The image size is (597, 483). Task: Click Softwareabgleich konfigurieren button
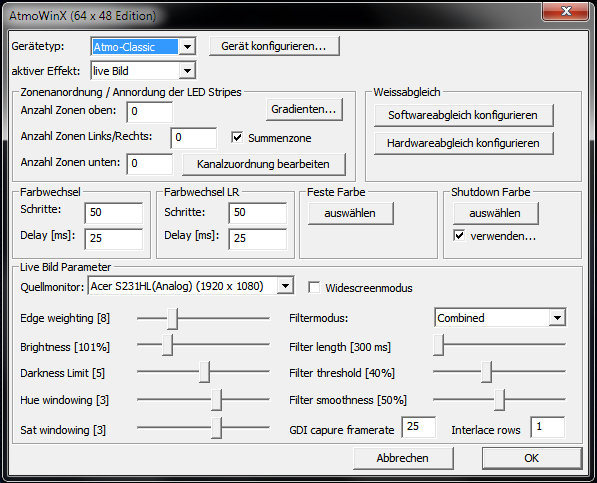click(x=463, y=115)
